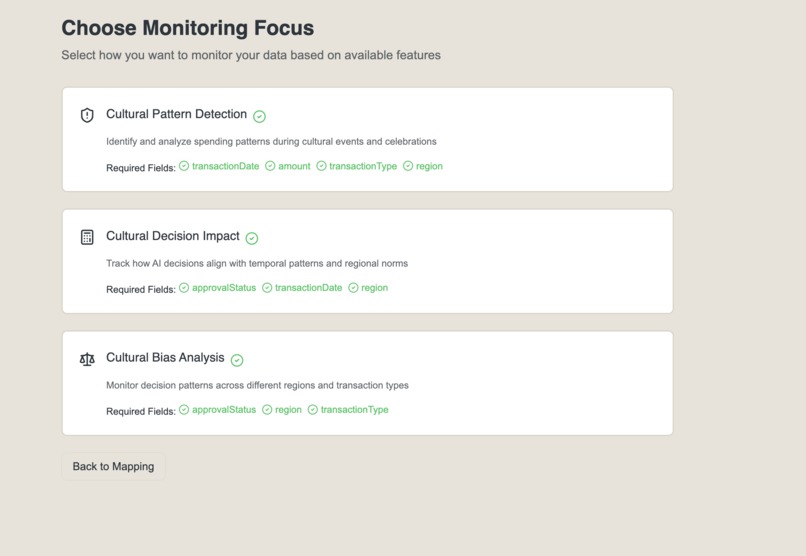
Task: Click check icon next to transactionDate in first card
Action: pyautogui.click(x=184, y=166)
